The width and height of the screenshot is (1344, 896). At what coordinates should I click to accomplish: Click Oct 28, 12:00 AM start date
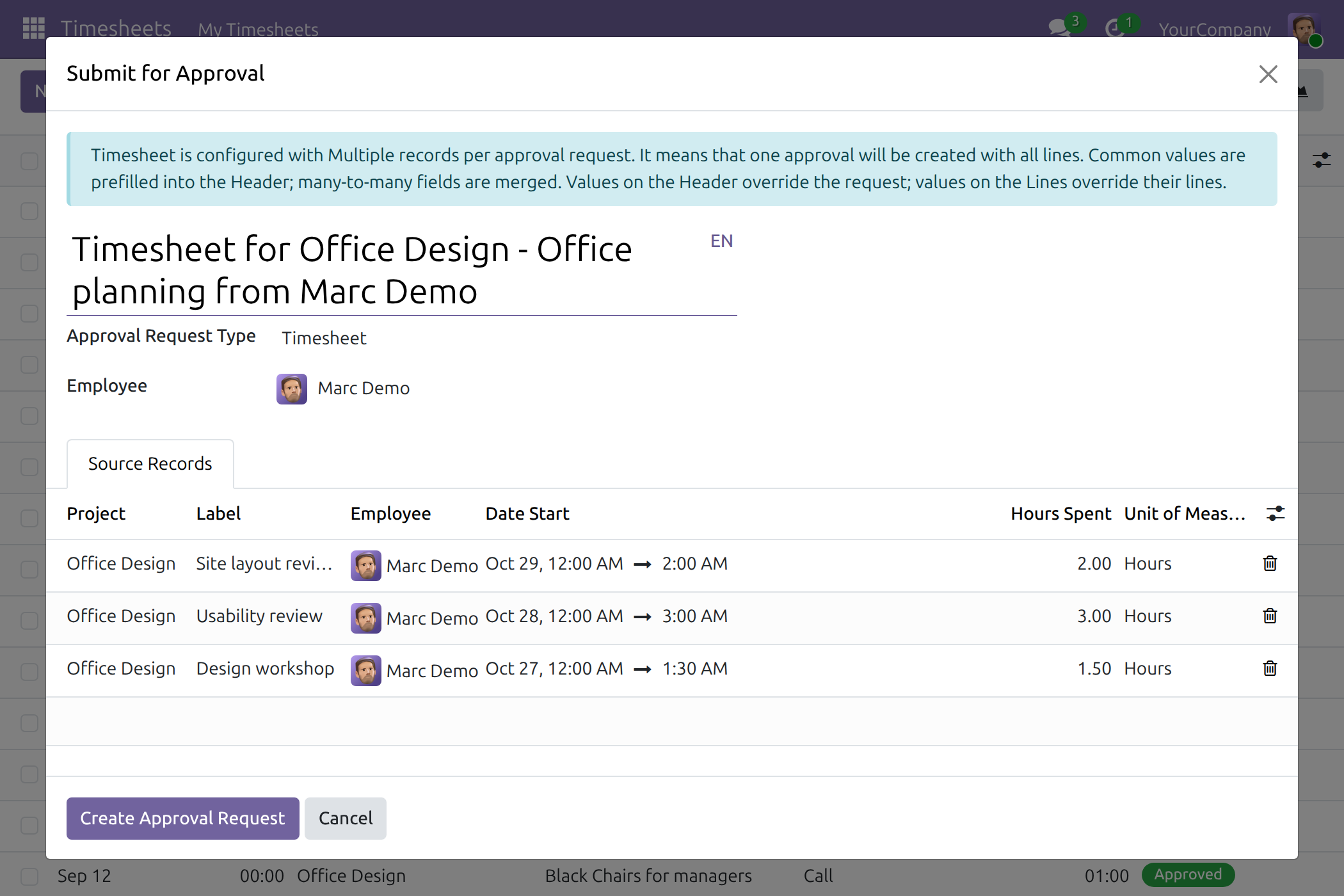point(554,616)
